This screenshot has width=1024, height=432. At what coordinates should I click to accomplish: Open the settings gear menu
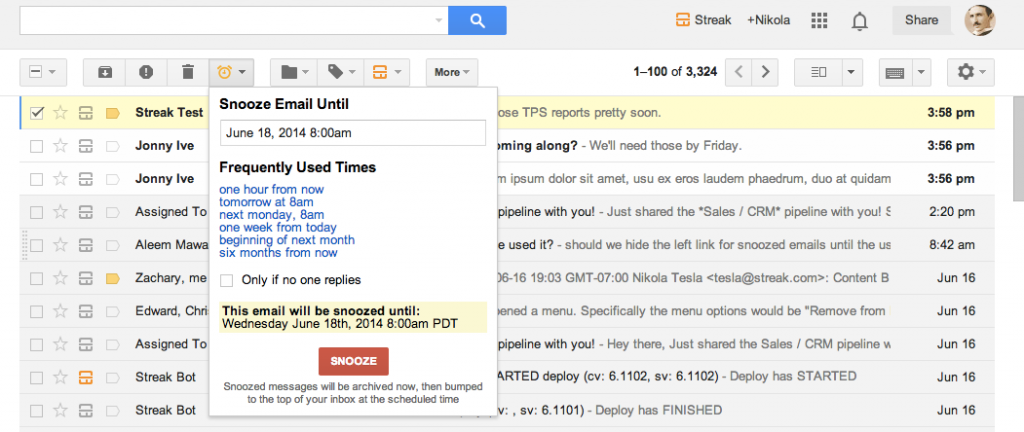pos(971,72)
